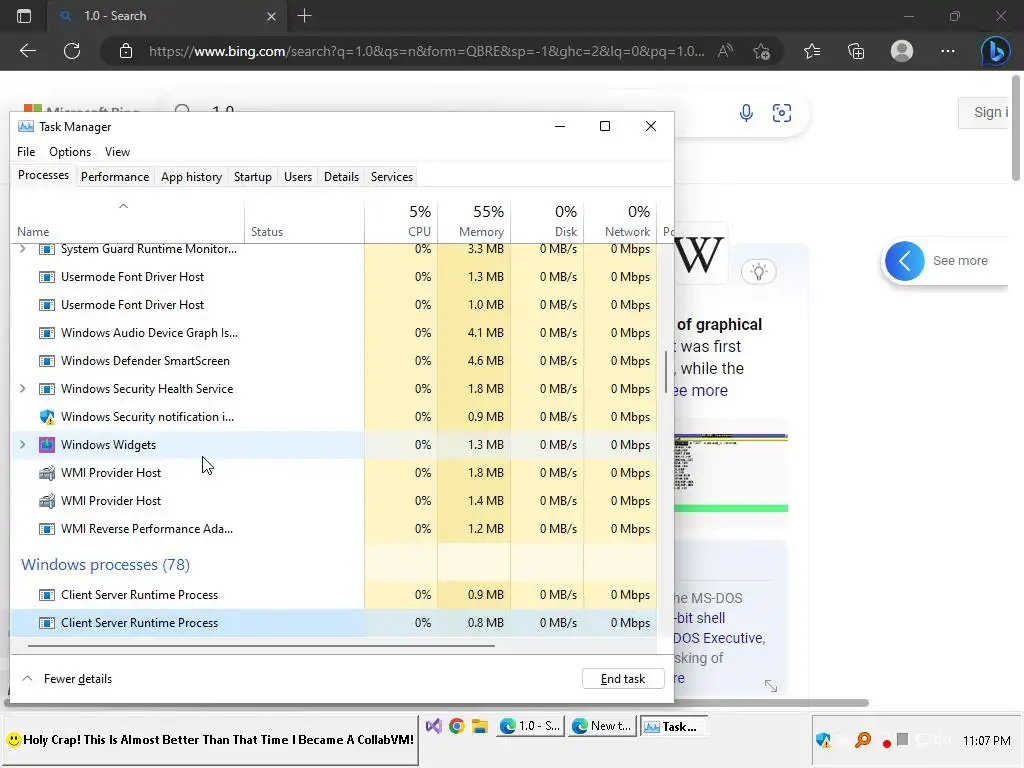This screenshot has width=1024, height=768.
Task: Click the orange magnifier tray icon
Action: (863, 740)
